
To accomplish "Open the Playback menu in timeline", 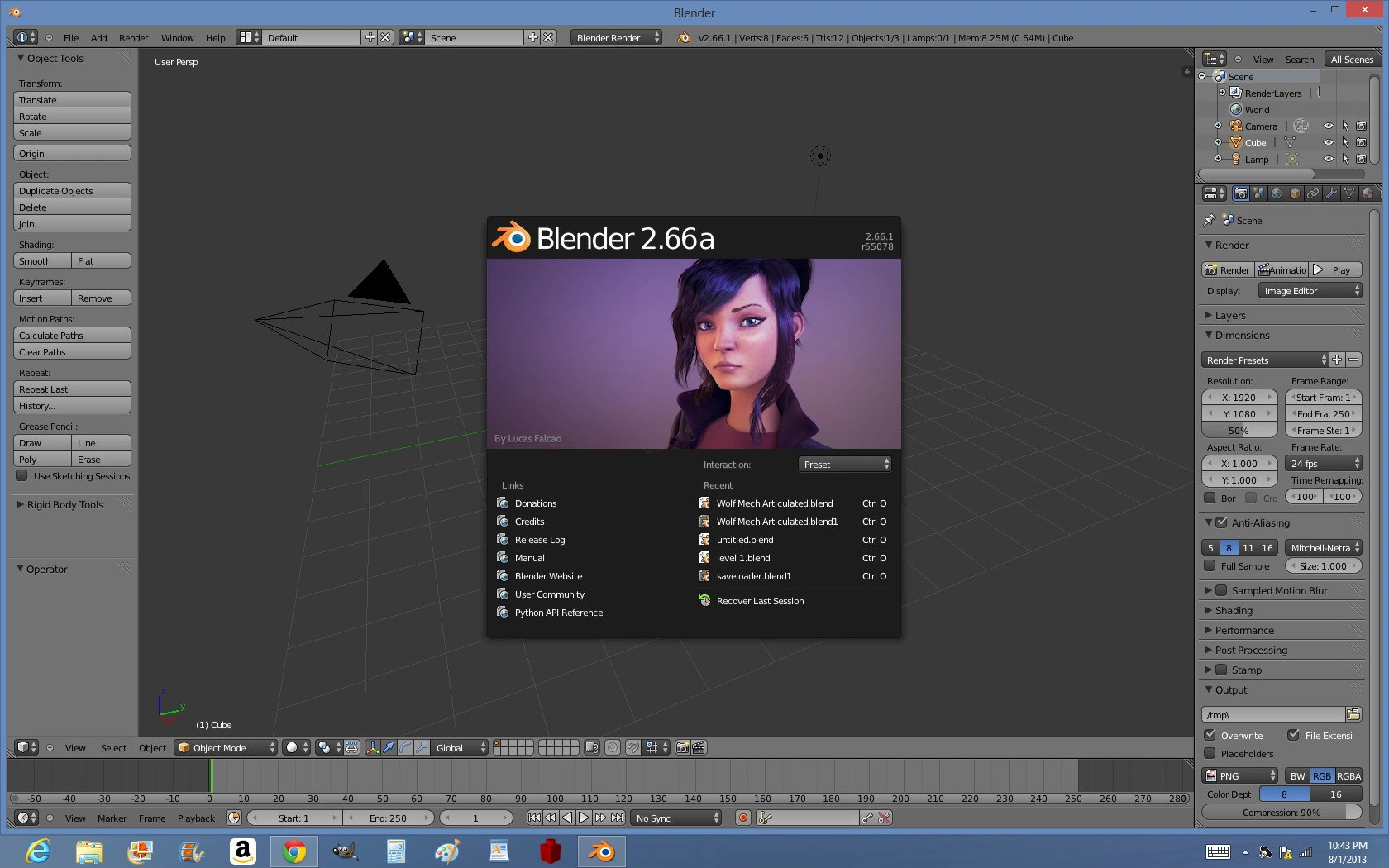I will pyautogui.click(x=196, y=818).
